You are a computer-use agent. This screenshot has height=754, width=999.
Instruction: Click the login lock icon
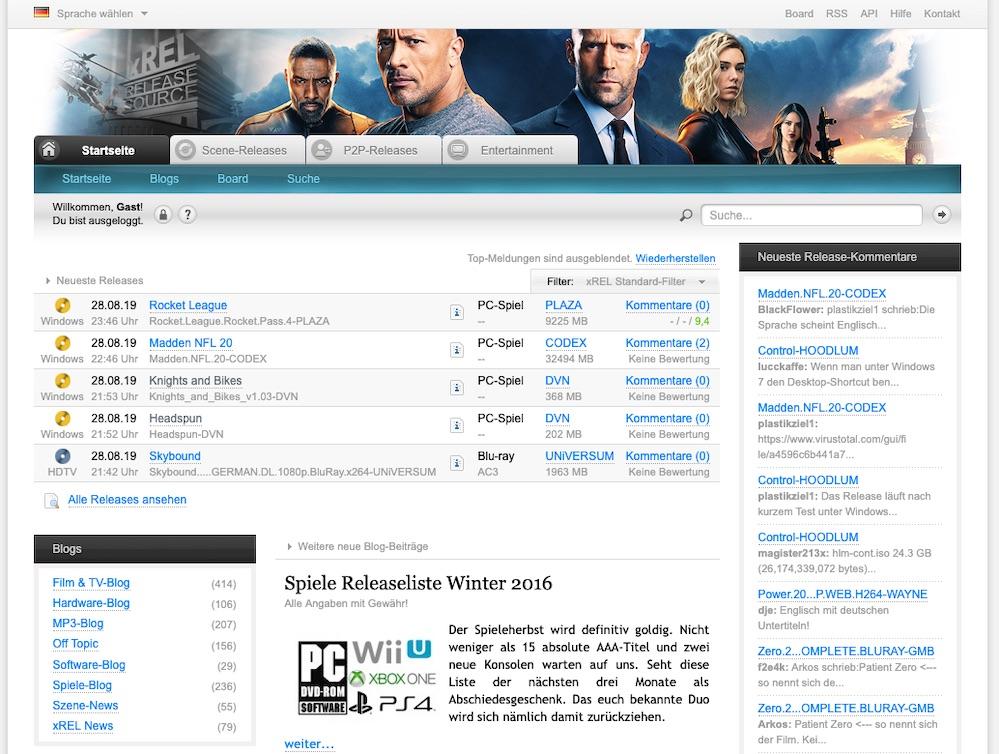pyautogui.click(x=163, y=215)
